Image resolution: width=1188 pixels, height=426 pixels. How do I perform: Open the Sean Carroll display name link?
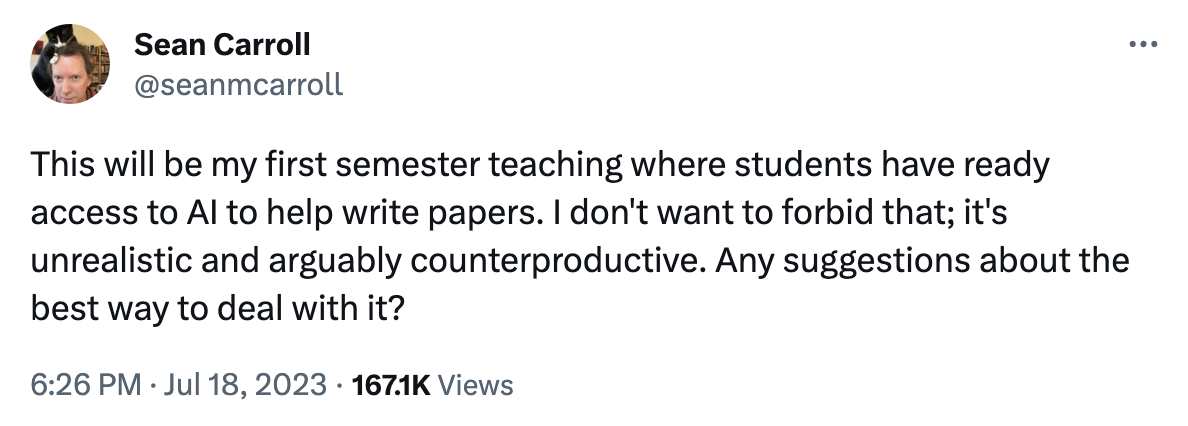coord(221,44)
